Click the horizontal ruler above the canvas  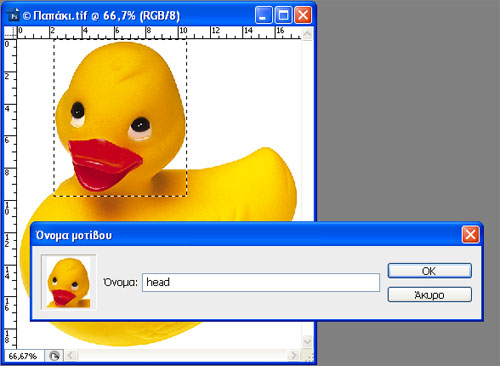coord(159,33)
